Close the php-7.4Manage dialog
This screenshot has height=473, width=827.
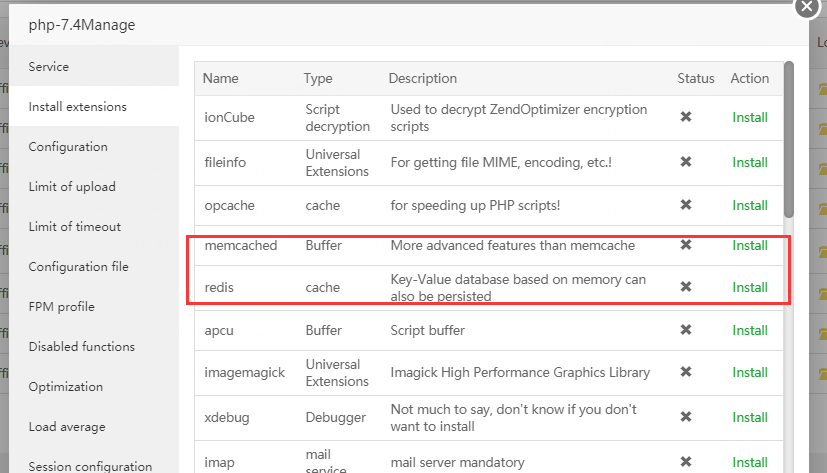click(x=808, y=7)
